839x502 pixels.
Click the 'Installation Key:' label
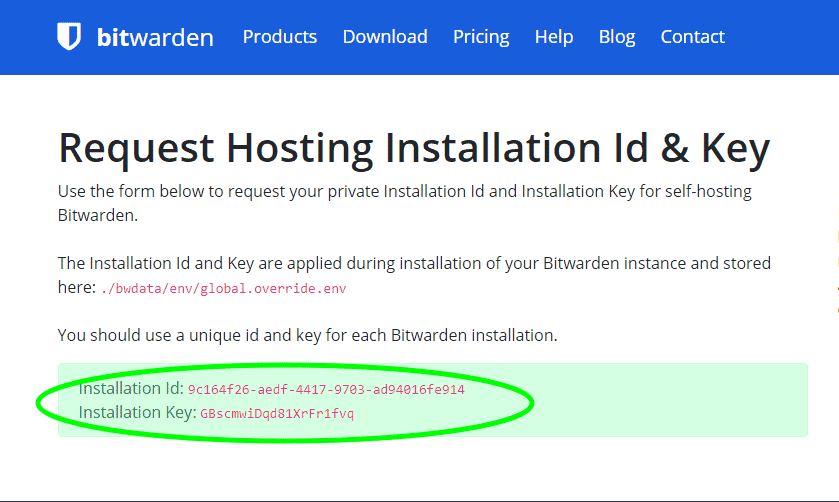click(138, 413)
